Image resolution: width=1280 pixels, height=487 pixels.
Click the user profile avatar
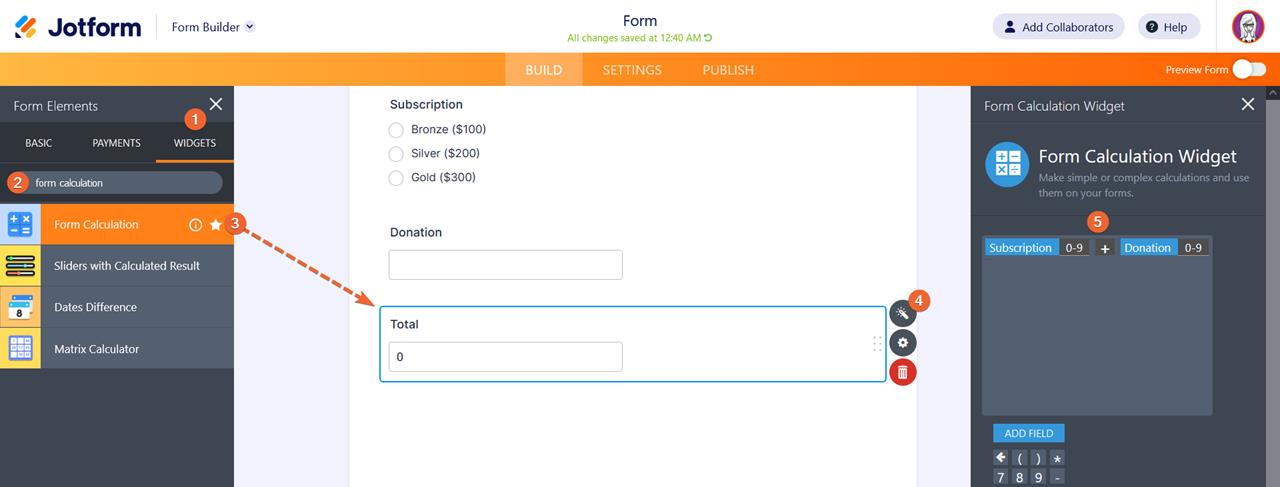[1248, 27]
